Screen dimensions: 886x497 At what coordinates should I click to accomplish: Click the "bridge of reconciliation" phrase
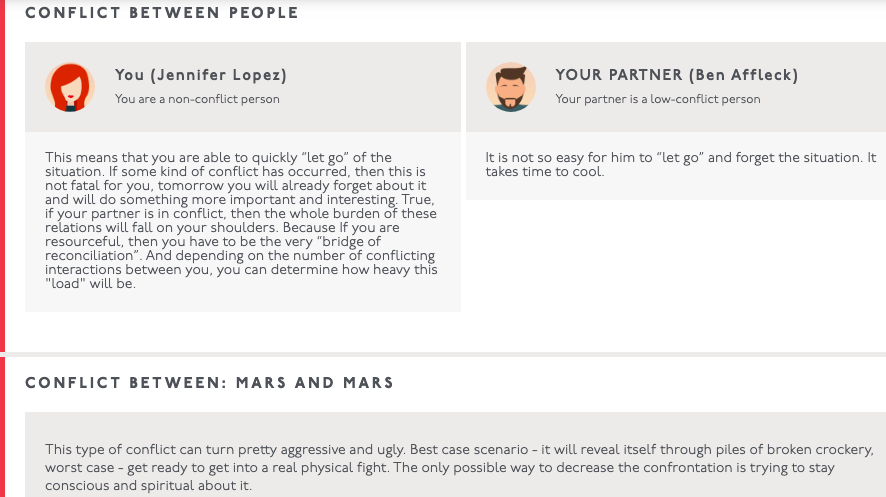coord(213,248)
